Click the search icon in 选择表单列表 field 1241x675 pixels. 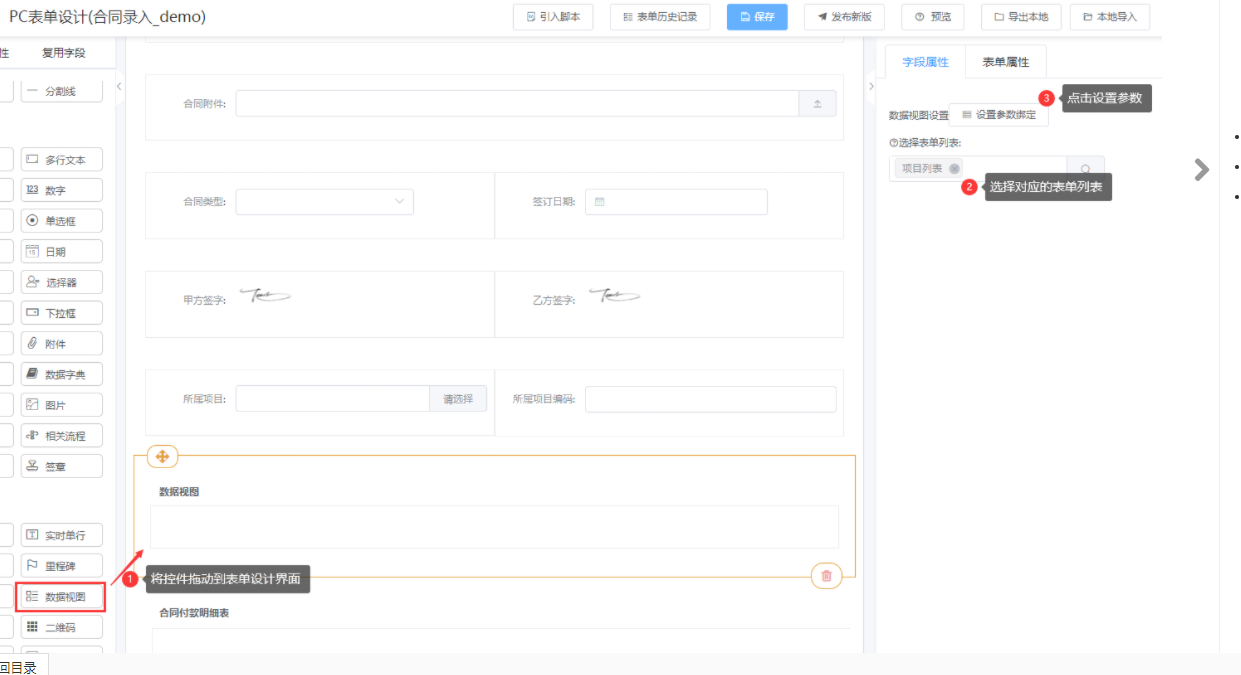1085,169
